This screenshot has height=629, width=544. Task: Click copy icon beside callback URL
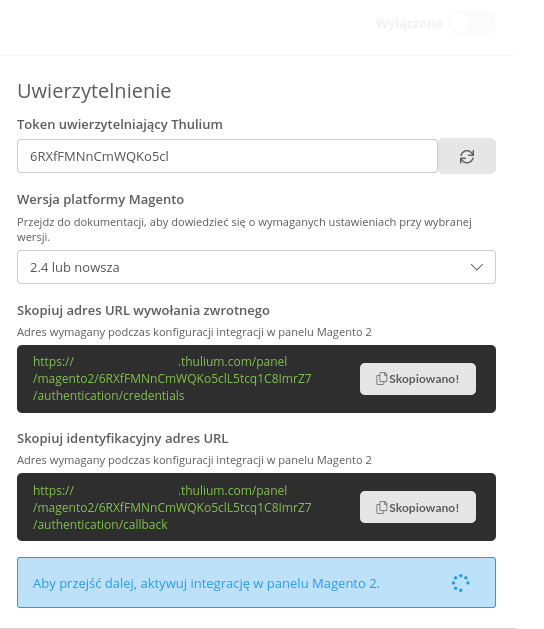click(x=381, y=507)
